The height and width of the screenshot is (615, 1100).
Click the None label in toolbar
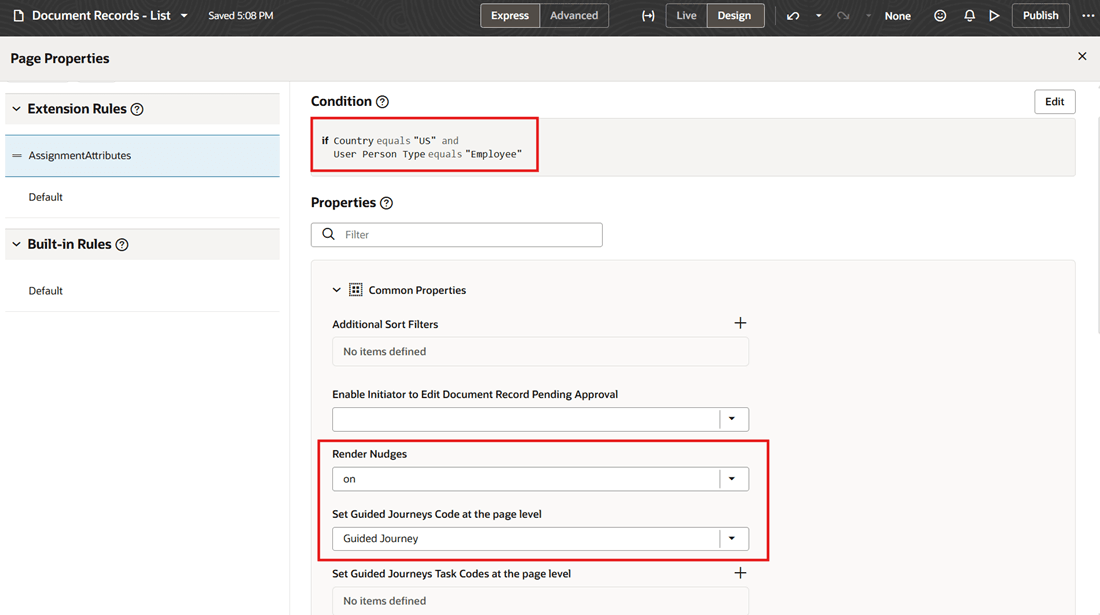(897, 15)
